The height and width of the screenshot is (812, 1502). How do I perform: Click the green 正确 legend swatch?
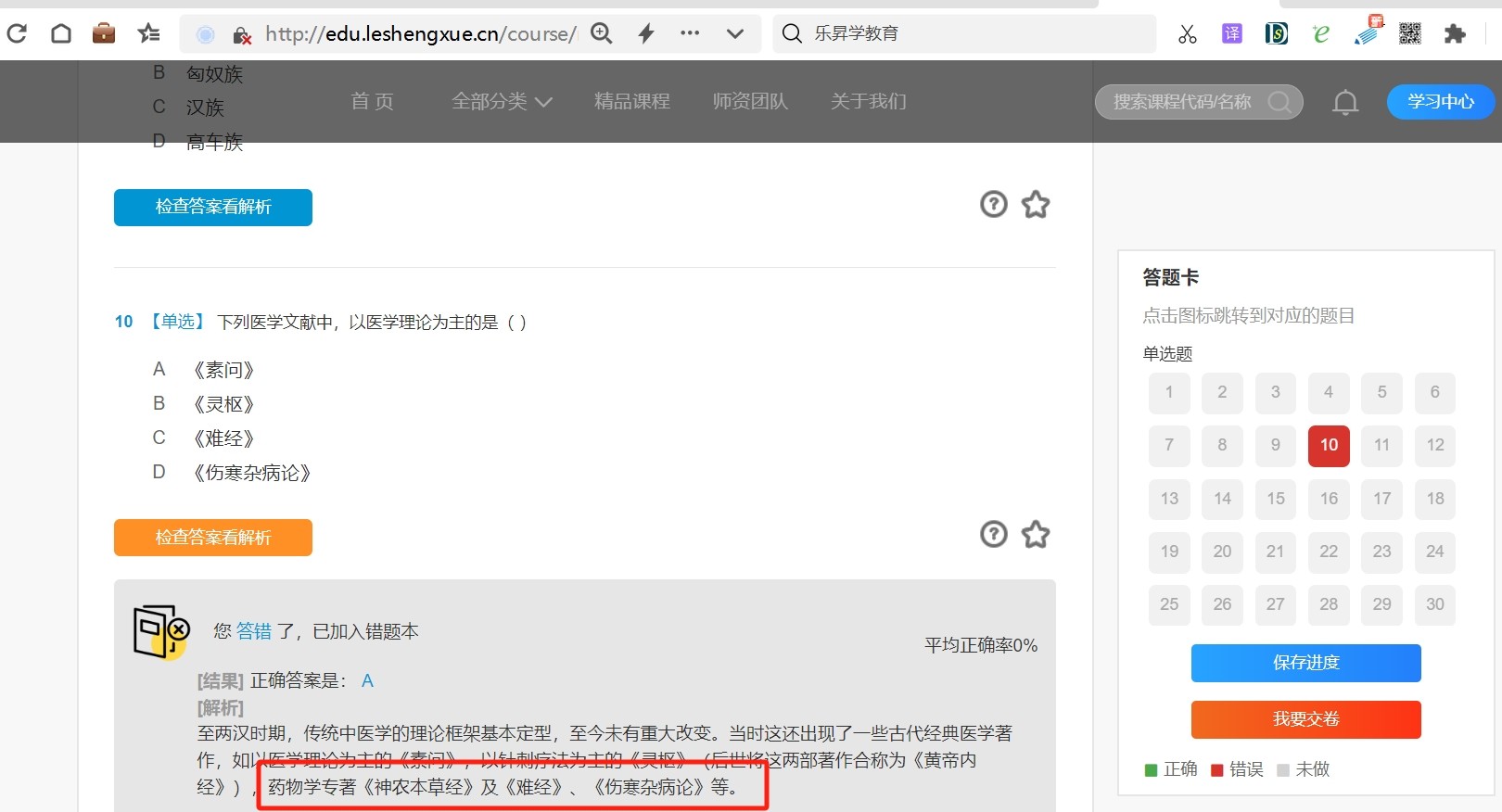click(1151, 770)
